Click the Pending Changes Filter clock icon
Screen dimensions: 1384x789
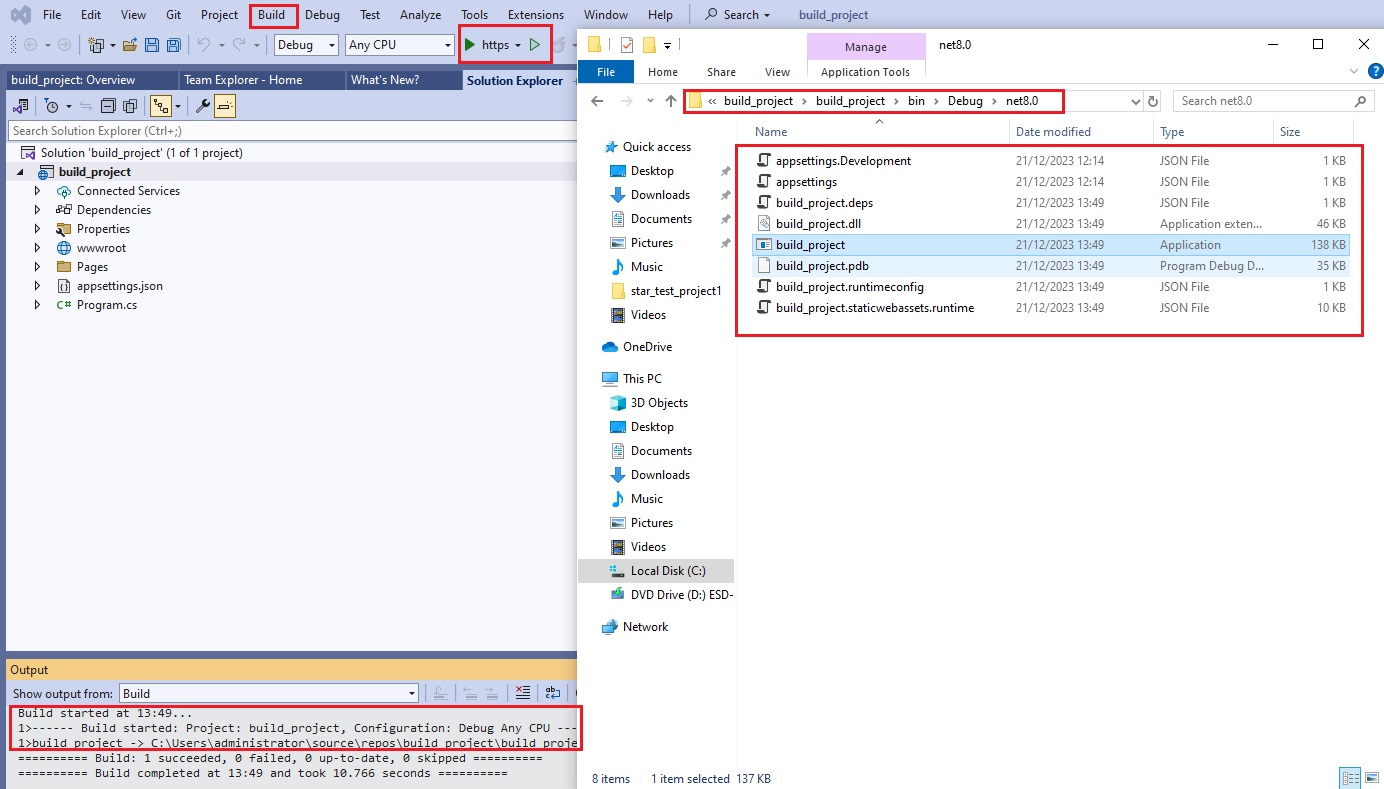click(x=52, y=106)
